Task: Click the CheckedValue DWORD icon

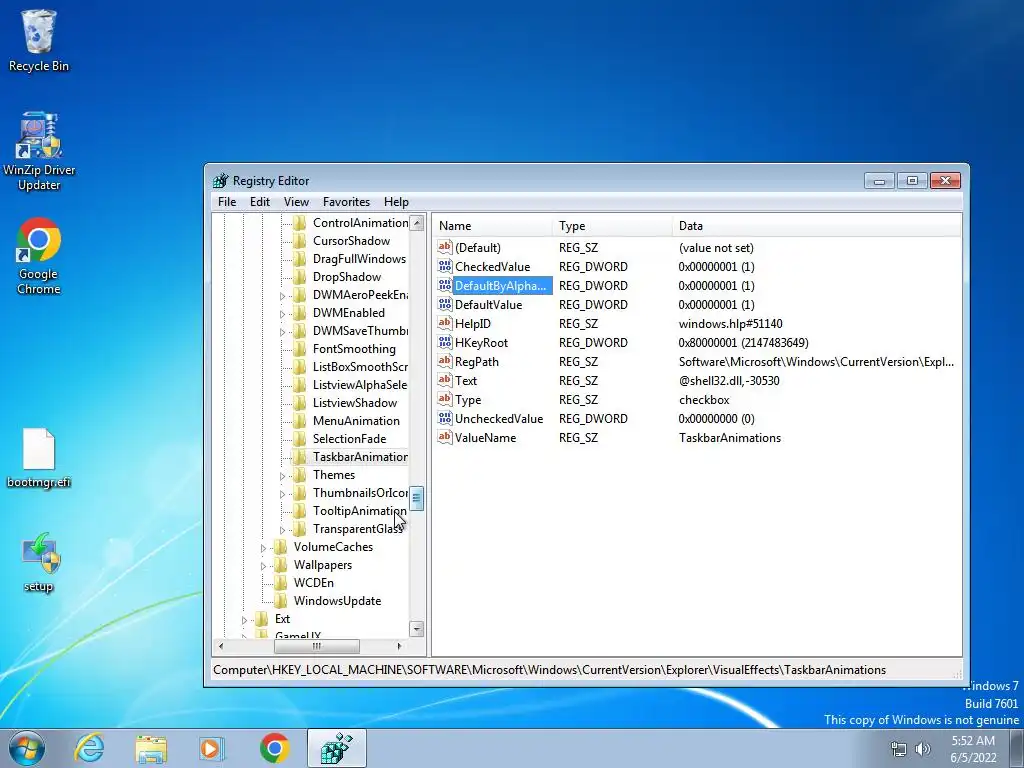Action: click(x=445, y=266)
